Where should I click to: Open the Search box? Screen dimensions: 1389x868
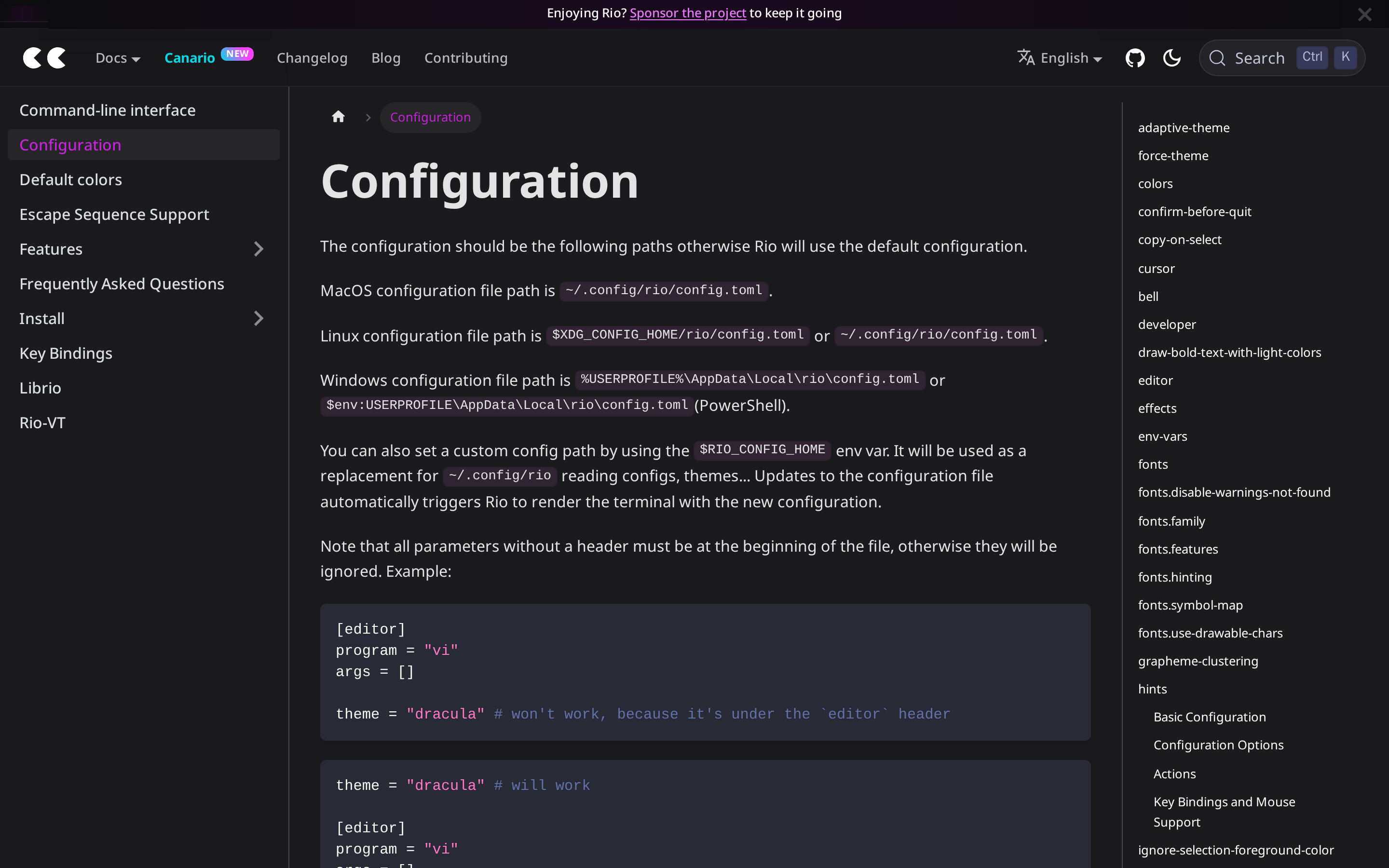1281,58
